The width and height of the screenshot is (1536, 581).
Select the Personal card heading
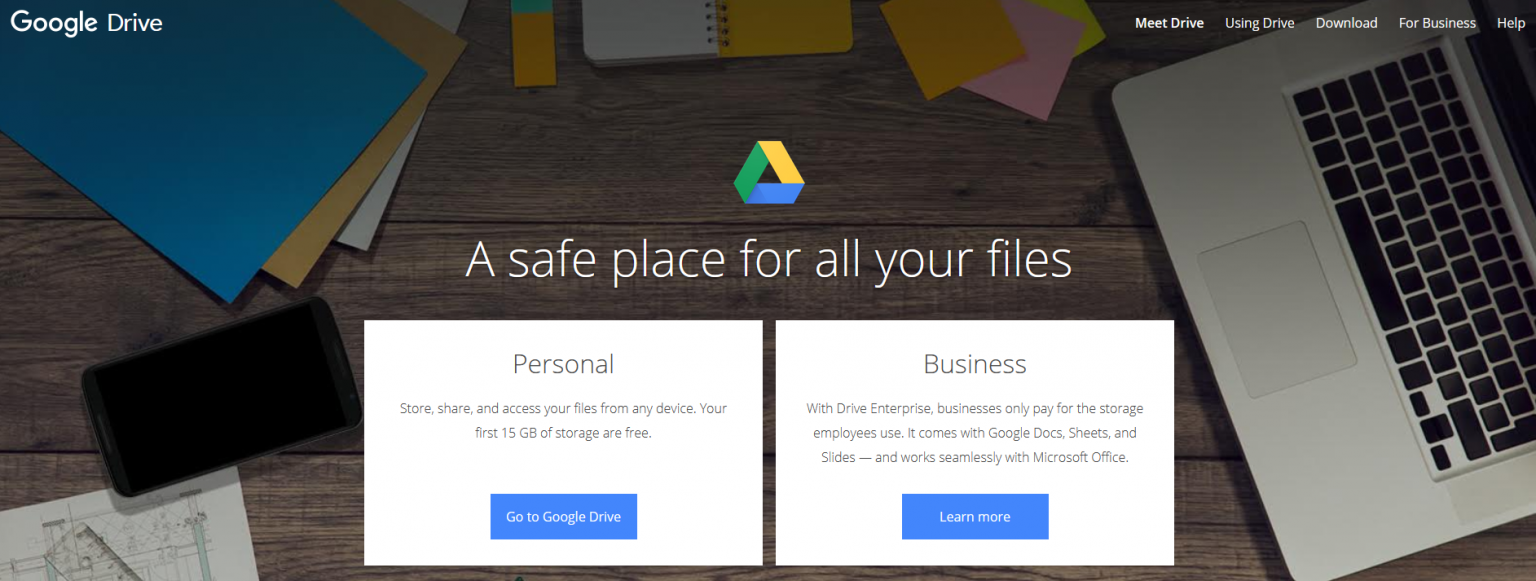563,364
